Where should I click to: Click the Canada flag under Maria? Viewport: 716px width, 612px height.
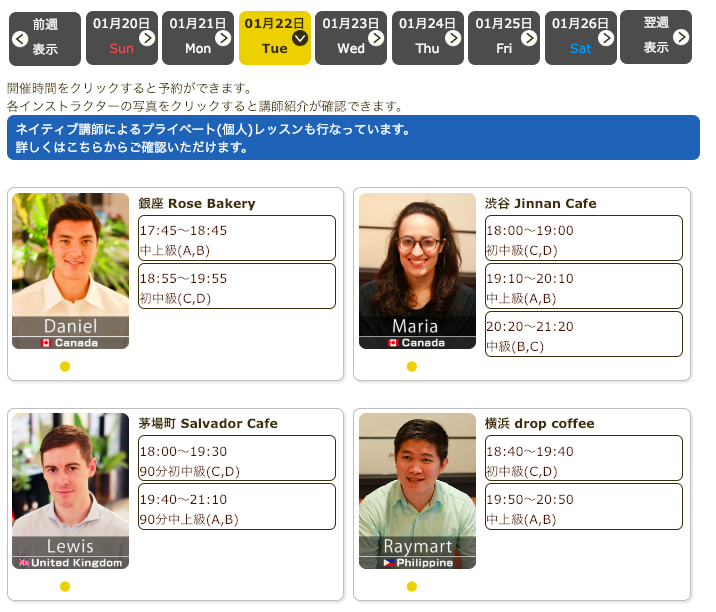pyautogui.click(x=393, y=343)
